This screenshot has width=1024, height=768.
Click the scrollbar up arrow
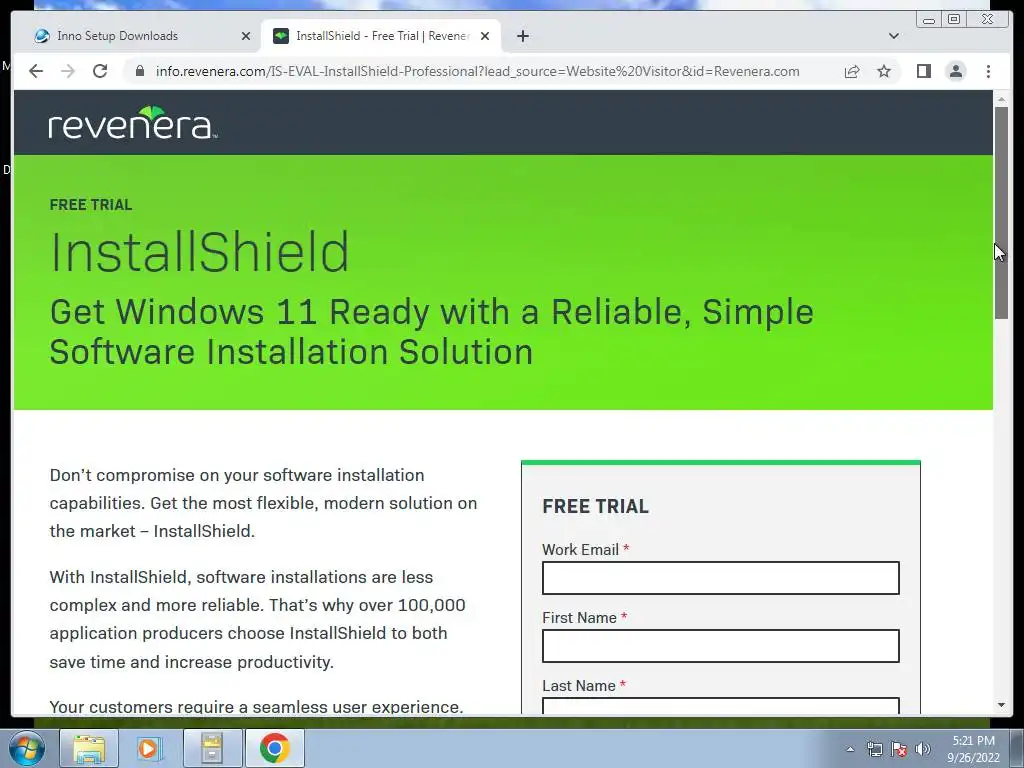click(1001, 99)
